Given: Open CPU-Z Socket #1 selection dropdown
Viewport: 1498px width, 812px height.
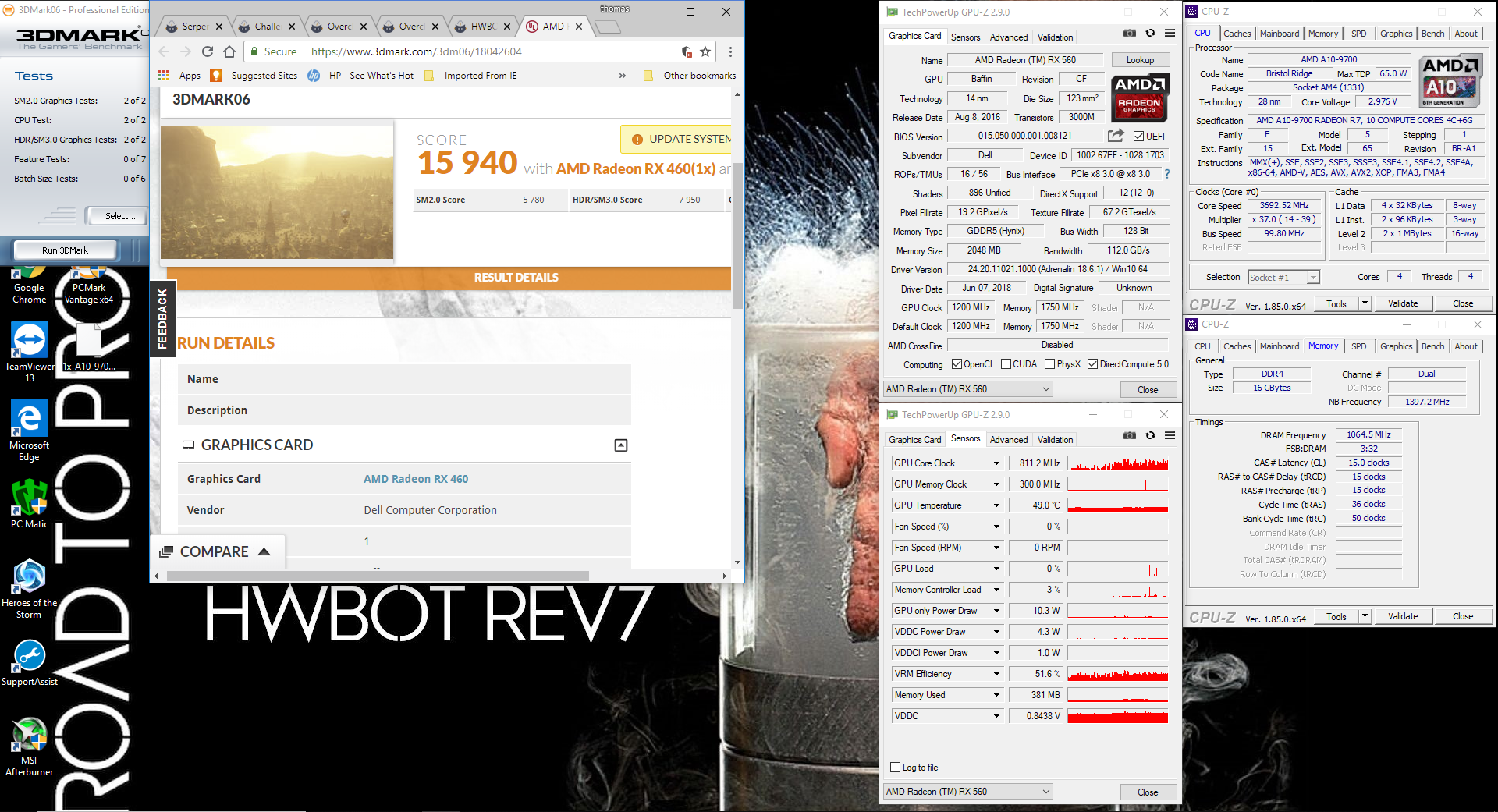Looking at the screenshot, I should pos(1283,277).
